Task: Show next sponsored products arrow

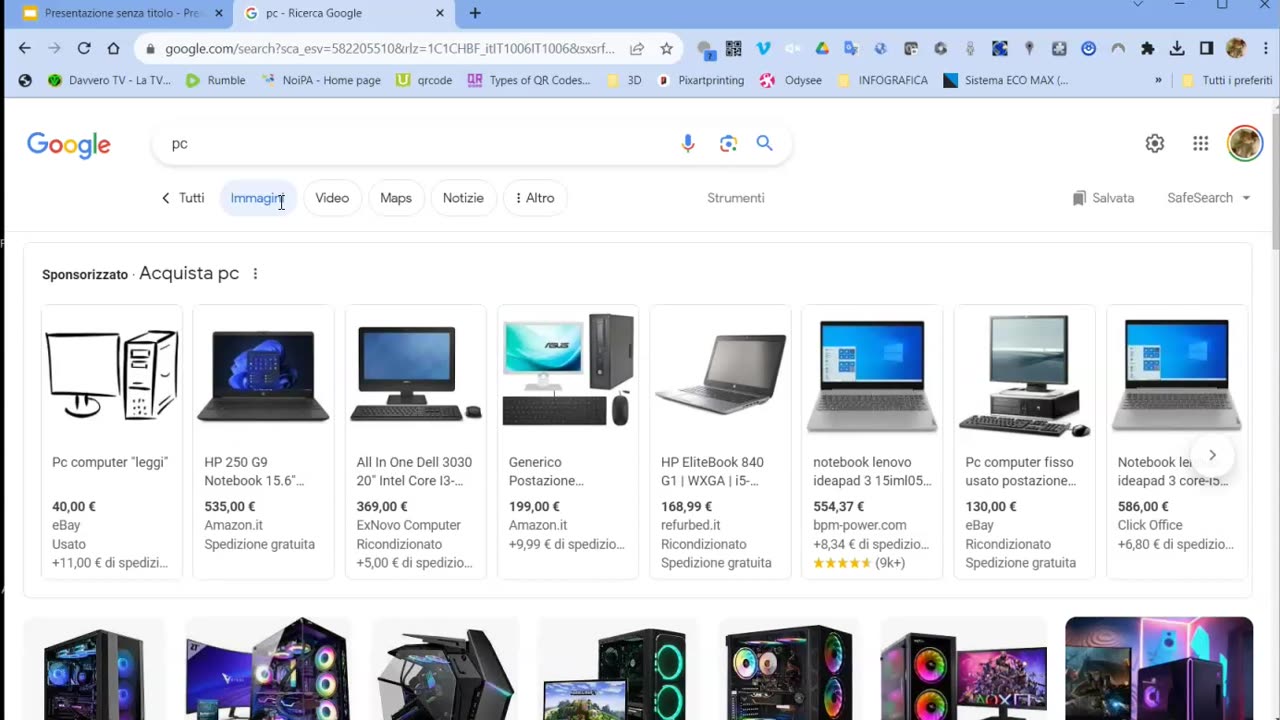Action: [1212, 455]
